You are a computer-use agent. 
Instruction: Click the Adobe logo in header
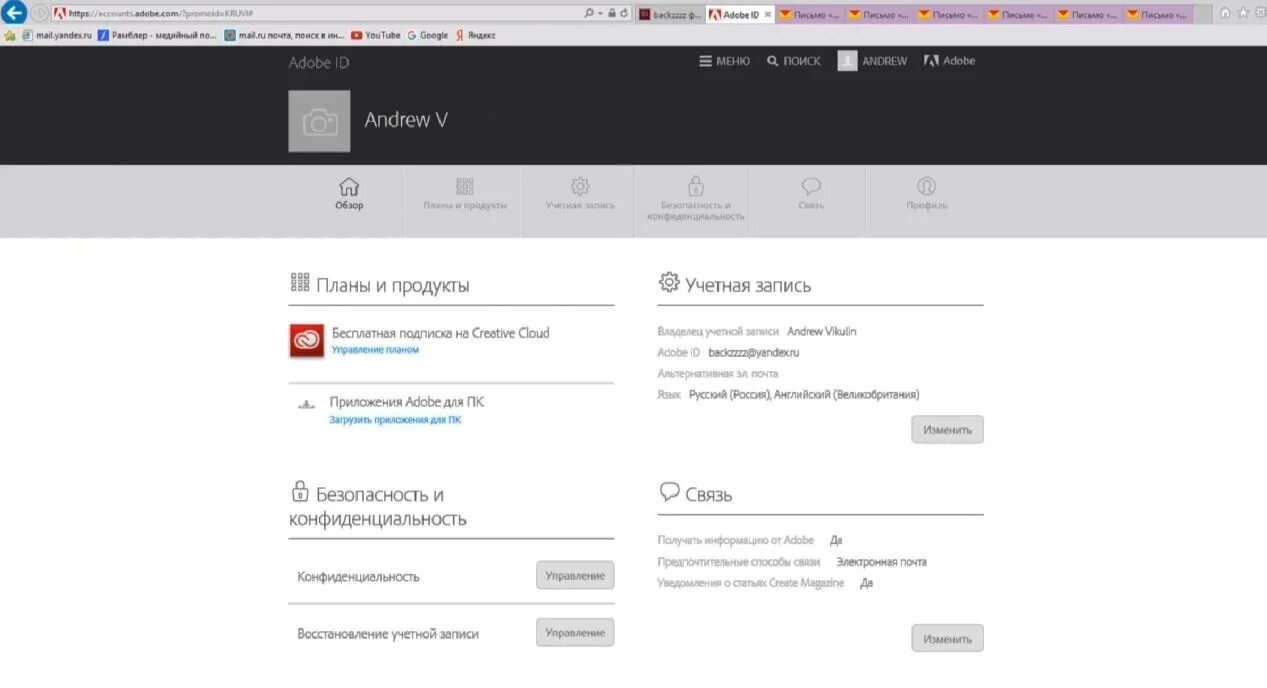(949, 61)
